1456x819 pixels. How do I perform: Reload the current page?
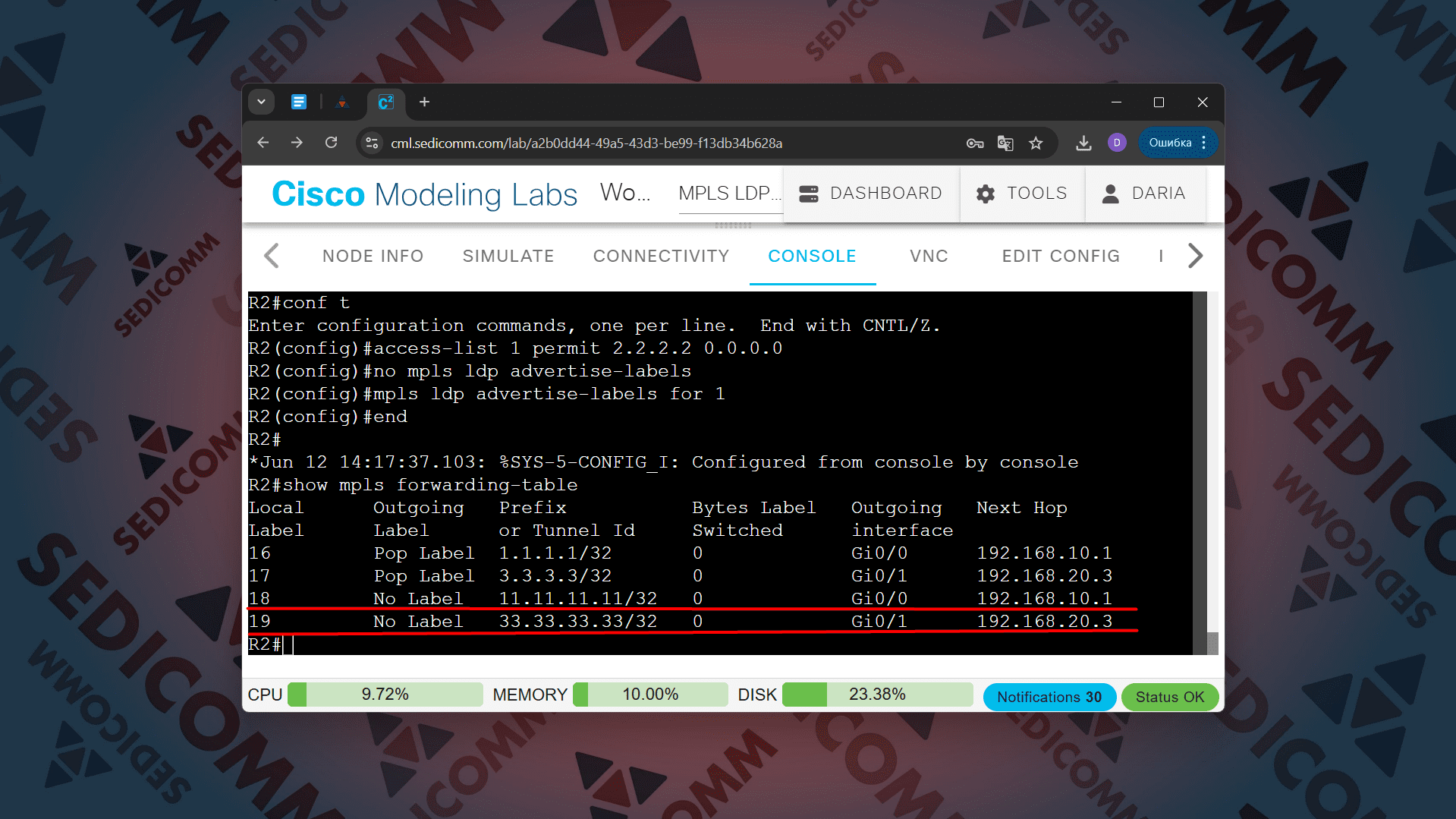point(331,143)
